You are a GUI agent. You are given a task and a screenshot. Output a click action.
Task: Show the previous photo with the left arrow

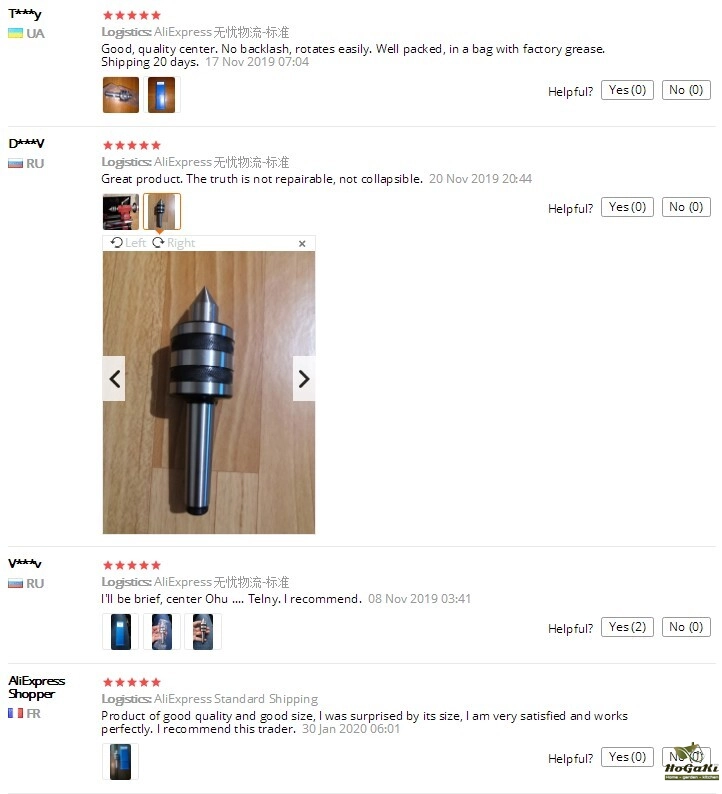coord(114,378)
